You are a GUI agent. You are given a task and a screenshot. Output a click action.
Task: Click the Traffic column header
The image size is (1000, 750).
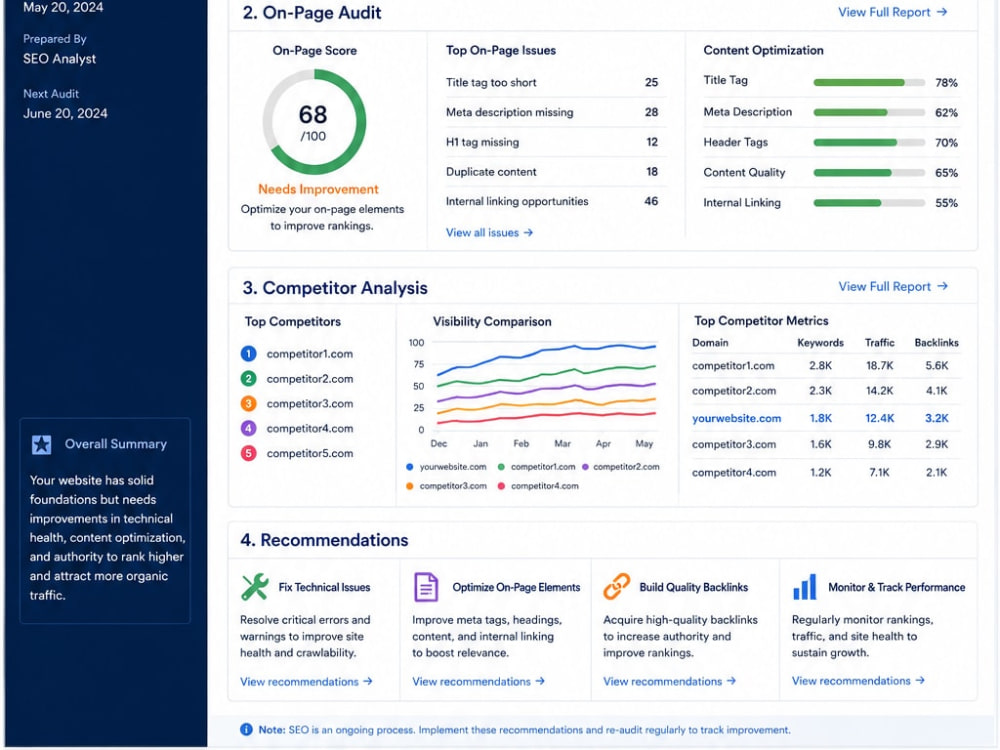(x=879, y=342)
